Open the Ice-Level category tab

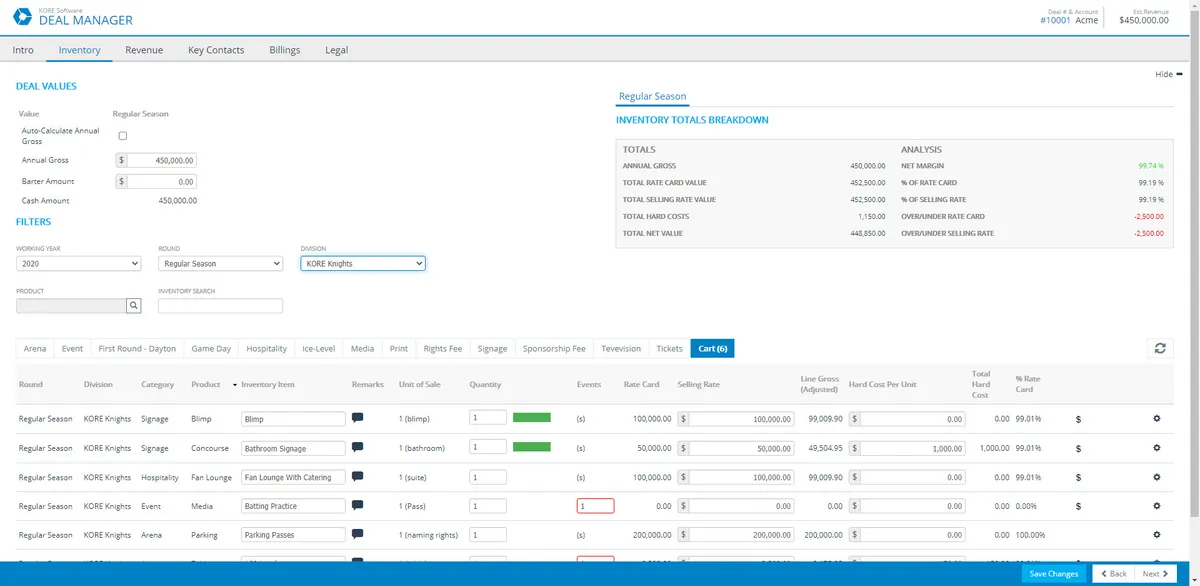coord(318,348)
